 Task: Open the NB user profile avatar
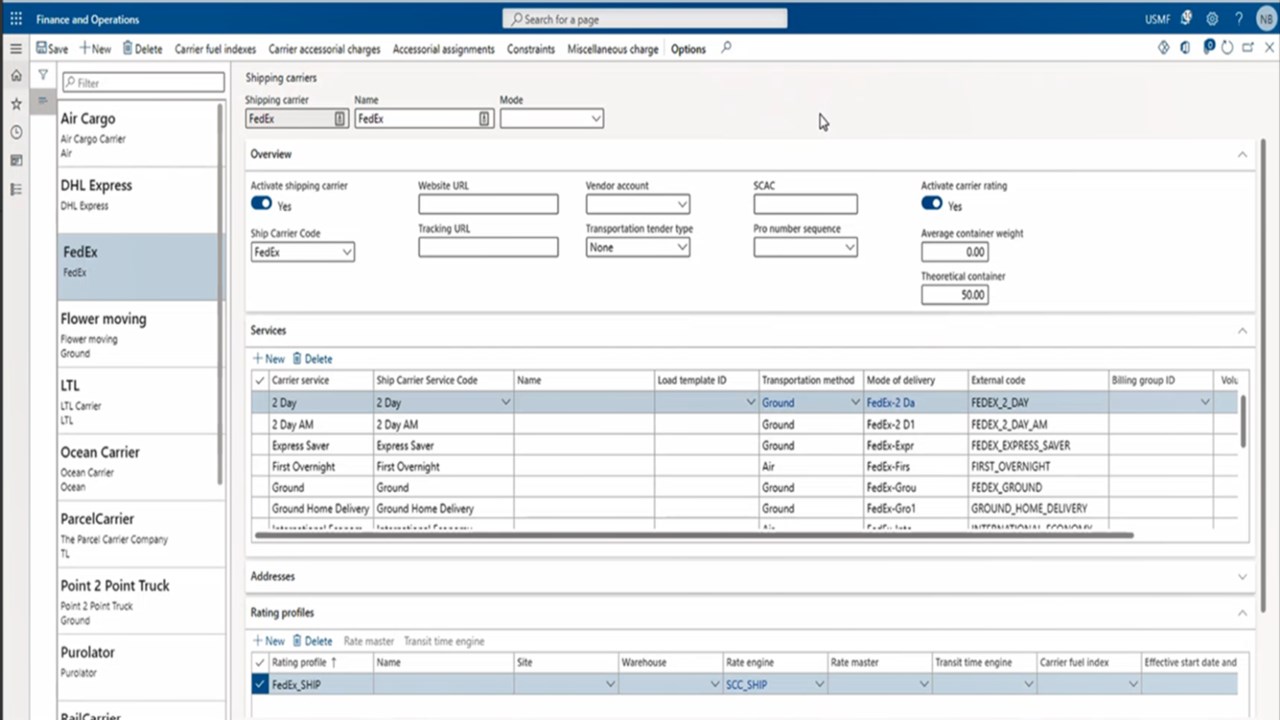pyautogui.click(x=1265, y=19)
